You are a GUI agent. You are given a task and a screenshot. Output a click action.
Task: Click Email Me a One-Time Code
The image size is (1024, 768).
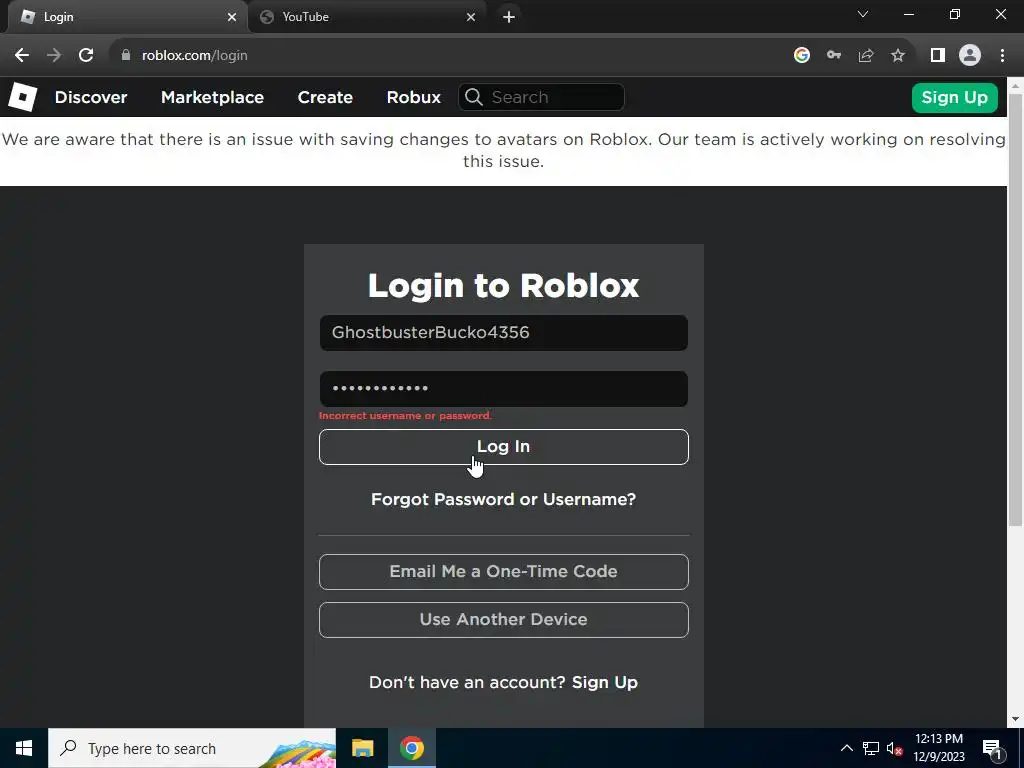click(x=504, y=571)
